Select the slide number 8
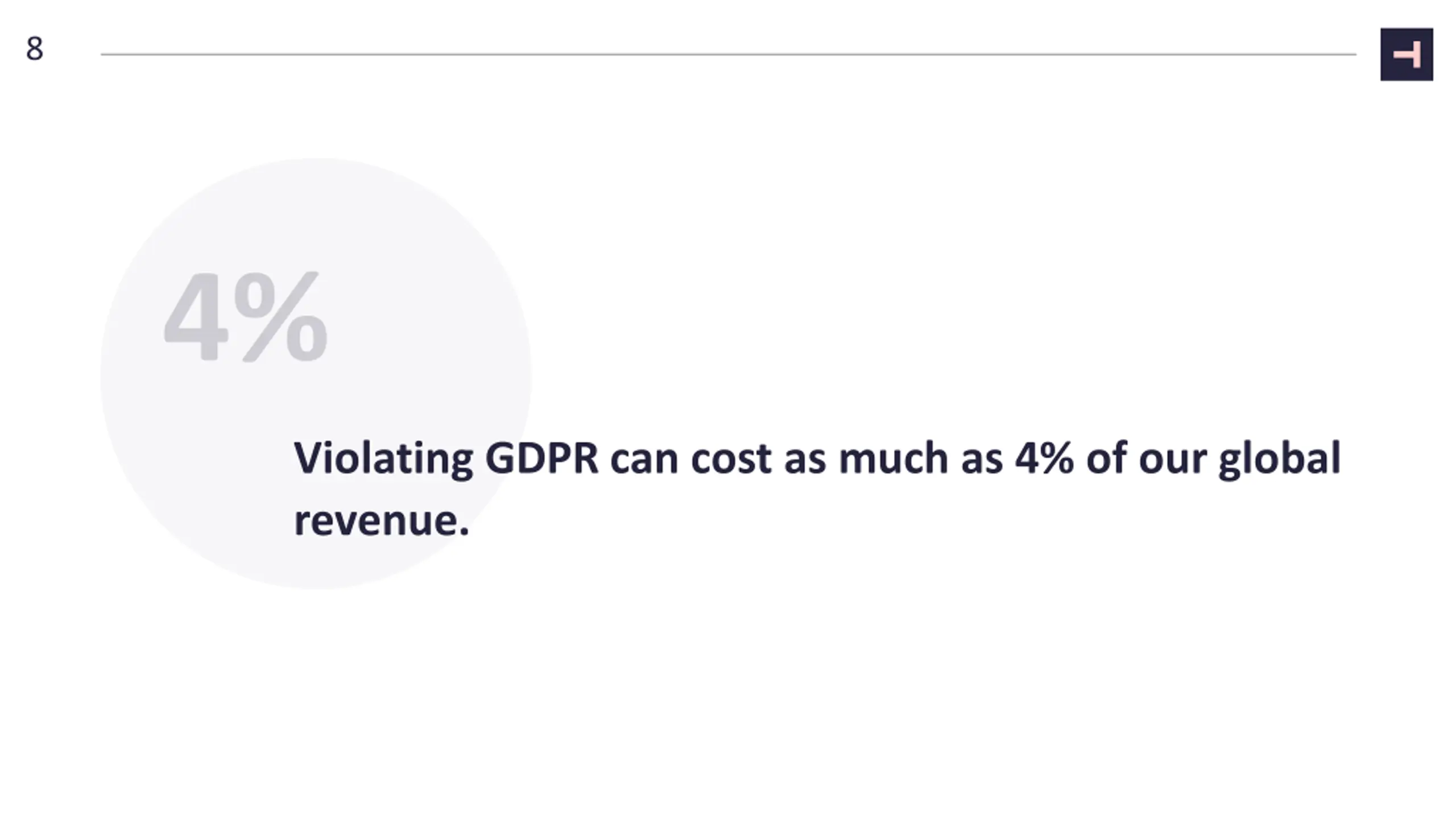This screenshot has width=1456, height=819. coord(35,49)
